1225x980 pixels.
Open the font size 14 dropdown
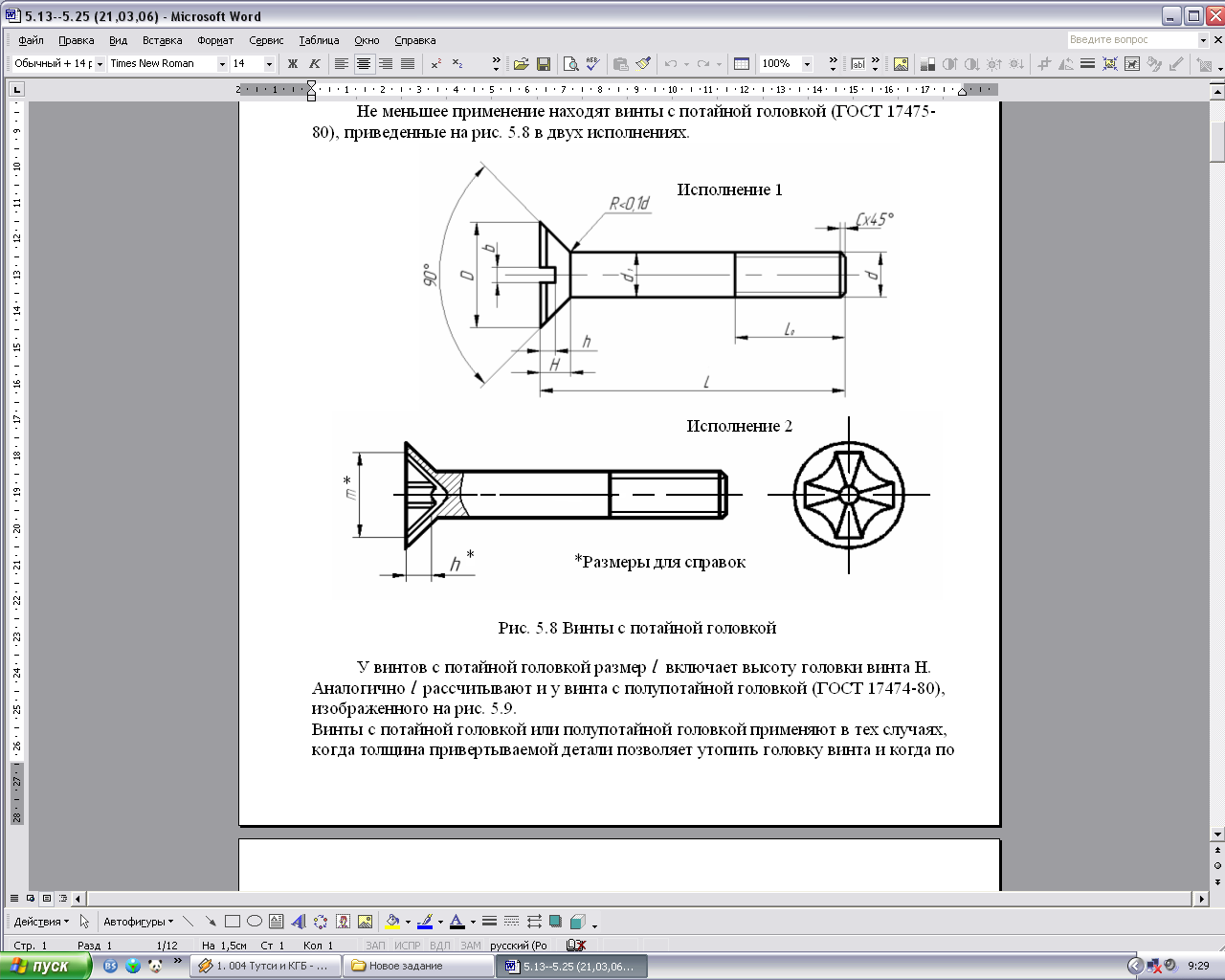pos(269,64)
